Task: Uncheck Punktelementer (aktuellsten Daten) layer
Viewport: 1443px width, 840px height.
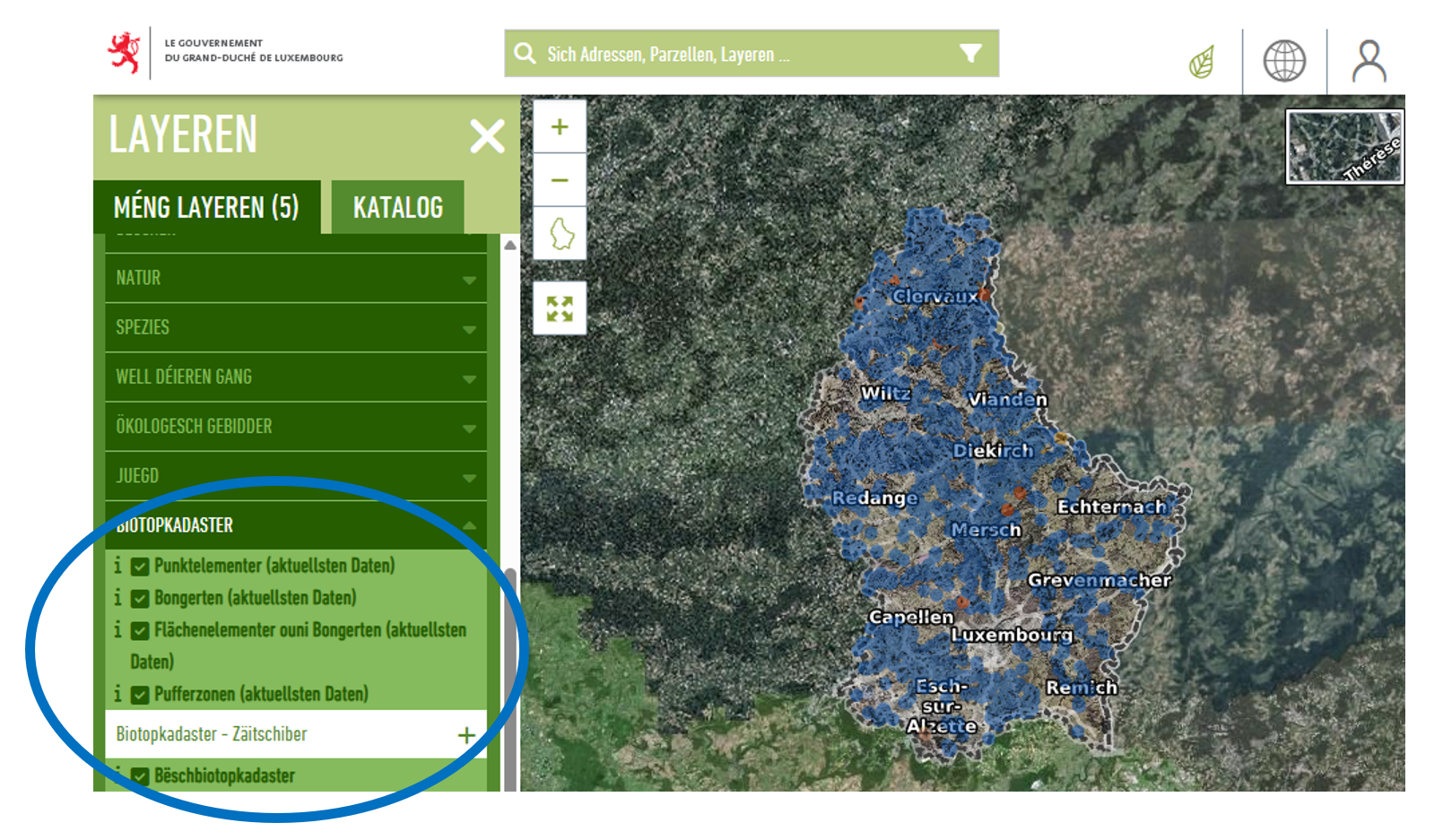Action: pos(140,567)
